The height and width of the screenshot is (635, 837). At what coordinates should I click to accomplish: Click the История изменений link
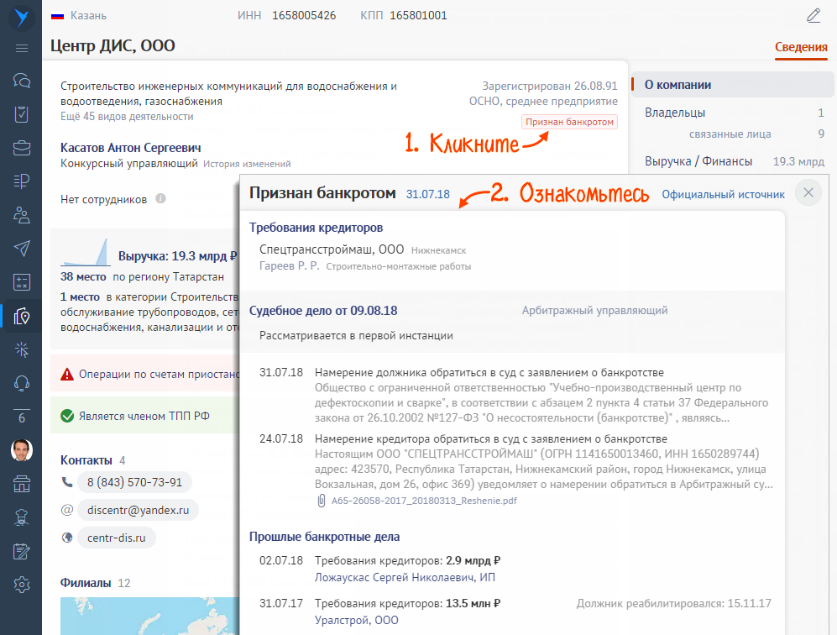point(247,164)
